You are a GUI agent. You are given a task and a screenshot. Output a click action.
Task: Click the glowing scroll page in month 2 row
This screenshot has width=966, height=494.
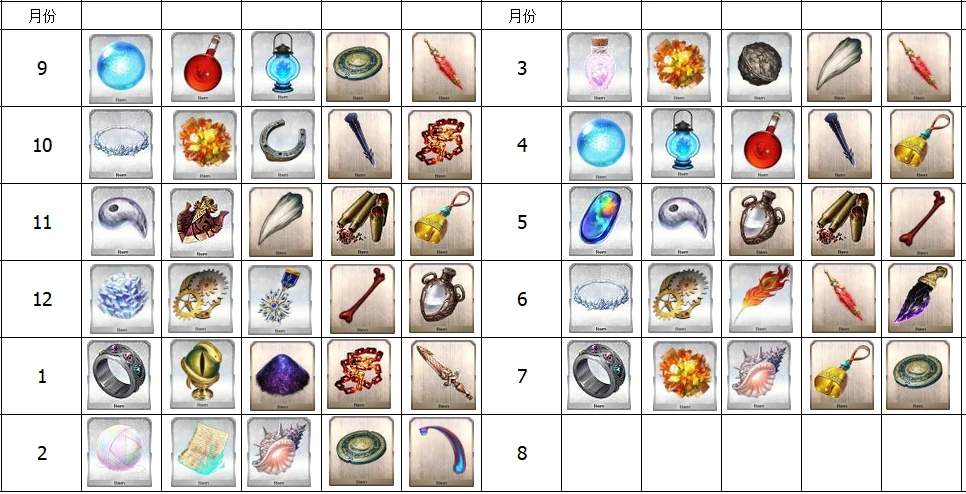pos(203,453)
